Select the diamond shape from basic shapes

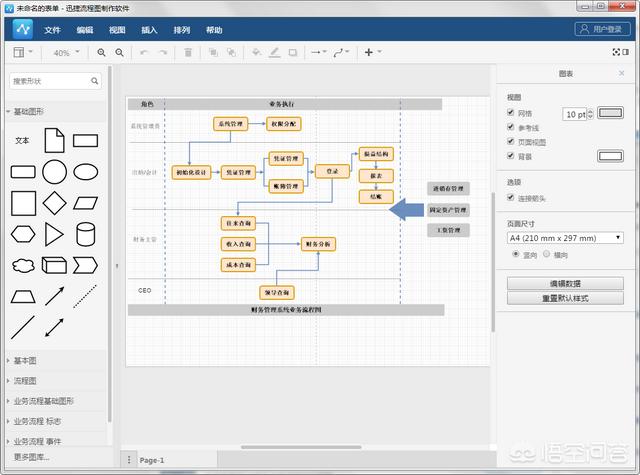54,203
